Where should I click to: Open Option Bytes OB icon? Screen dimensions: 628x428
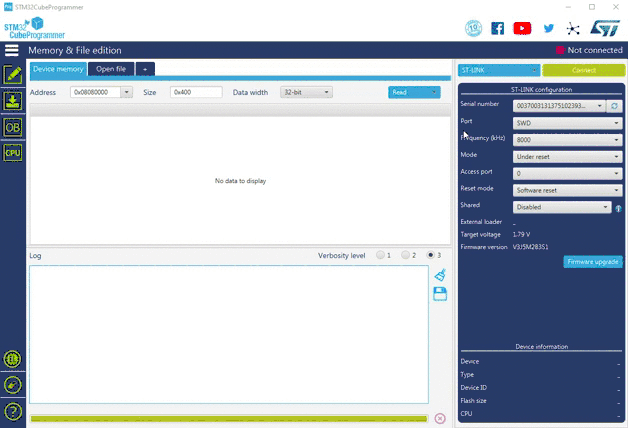(13, 127)
